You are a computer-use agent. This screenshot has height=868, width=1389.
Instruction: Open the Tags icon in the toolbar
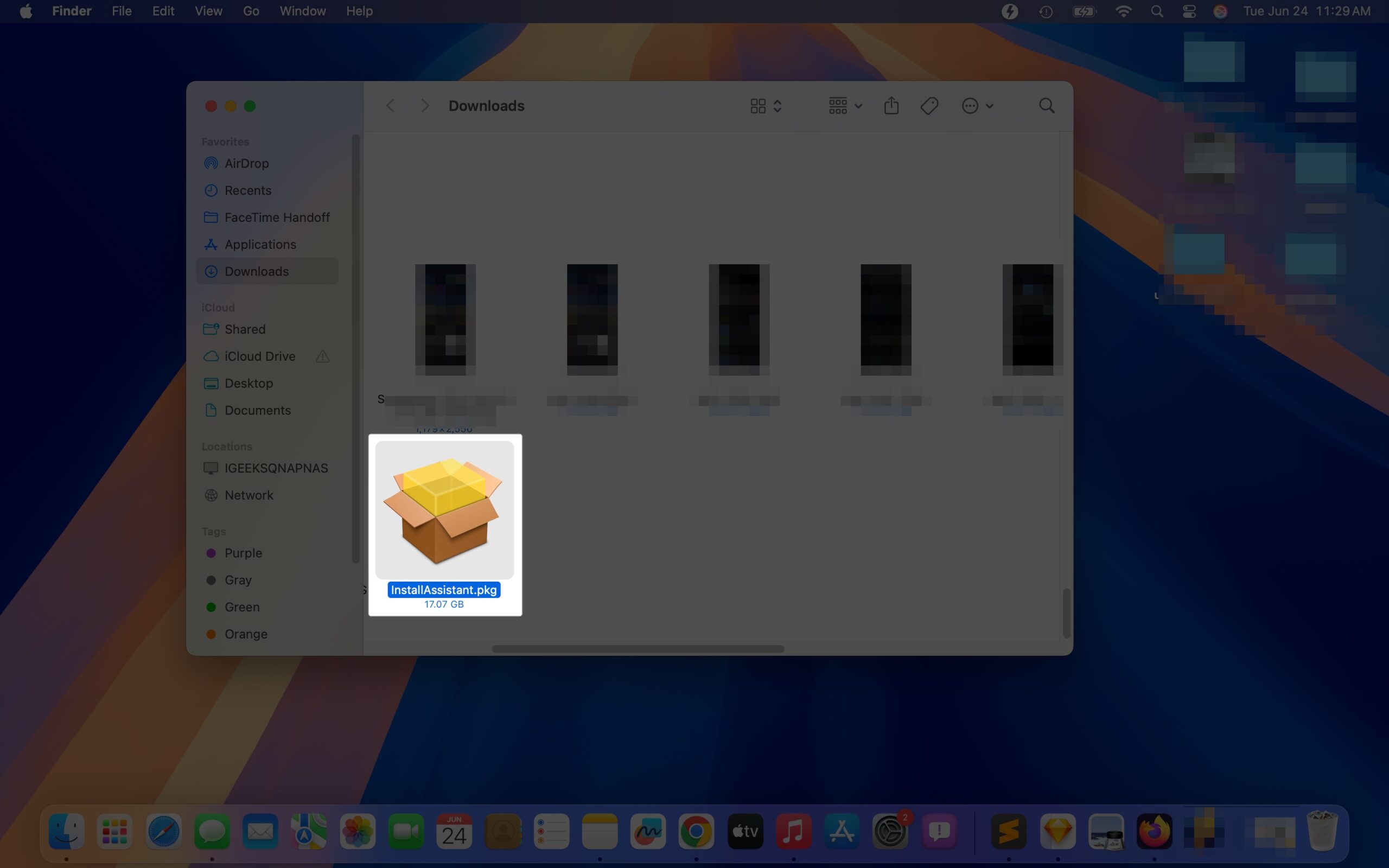(929, 105)
